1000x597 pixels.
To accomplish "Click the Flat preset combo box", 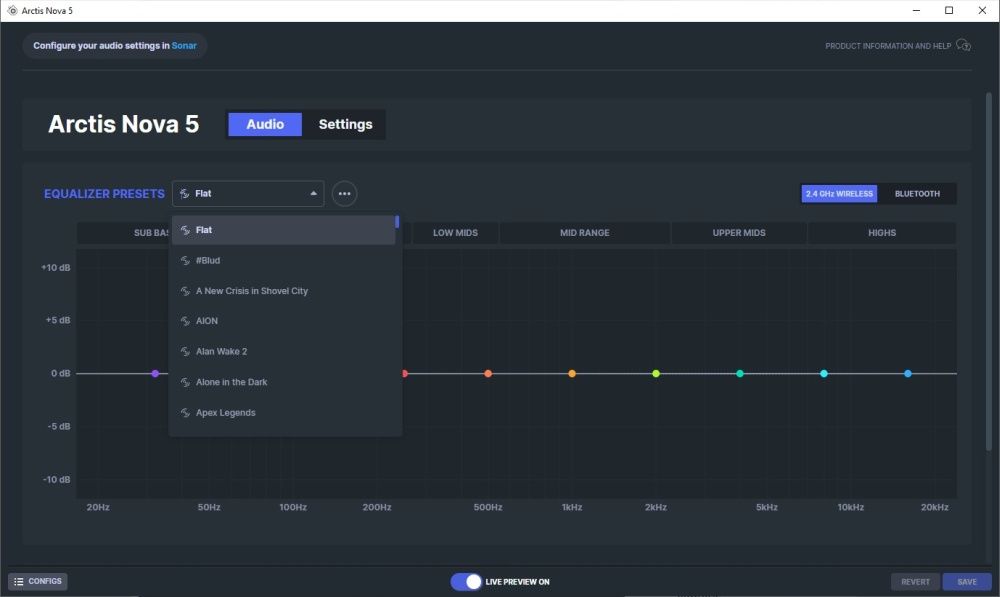I will coord(248,193).
